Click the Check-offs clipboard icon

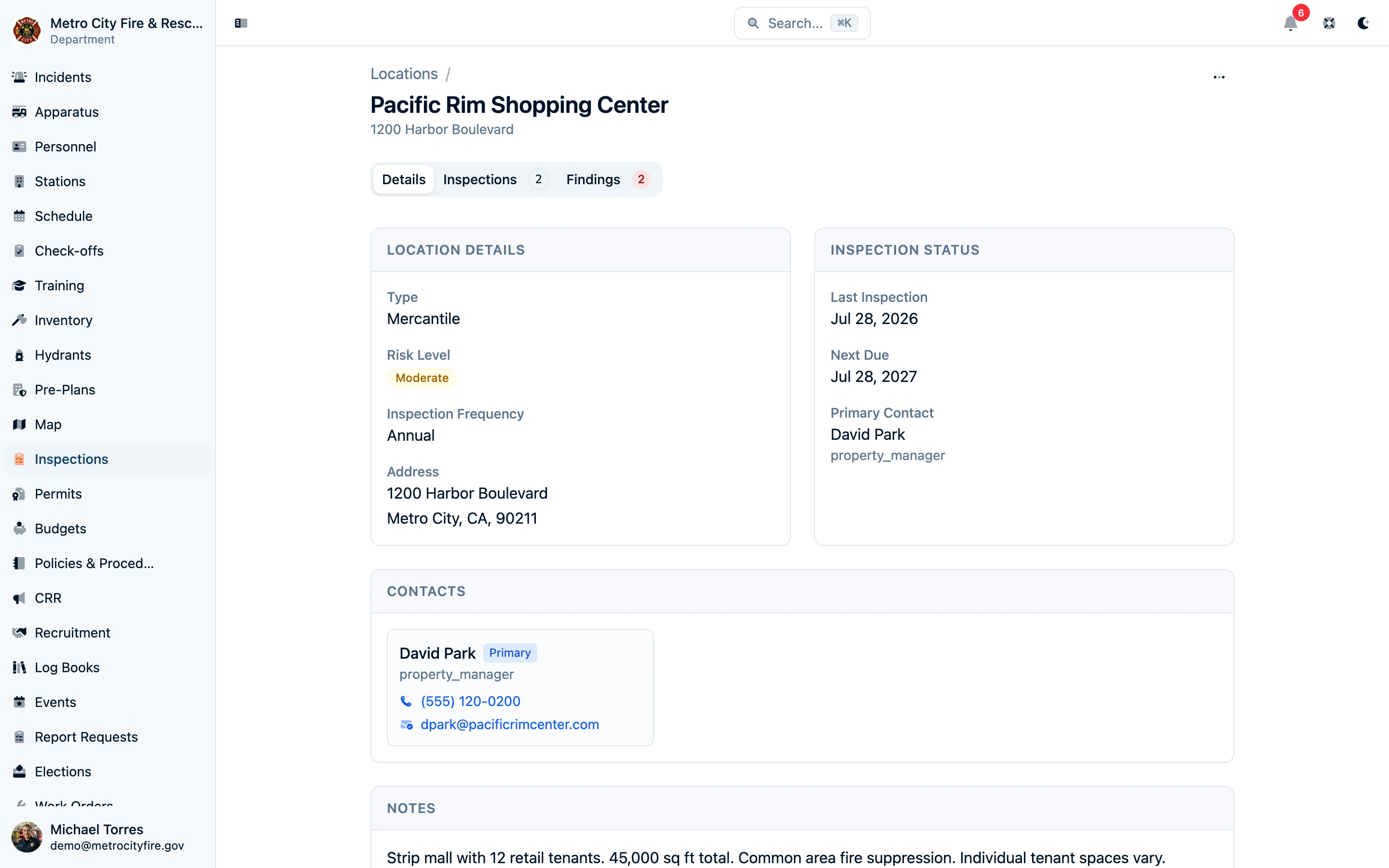(19, 251)
